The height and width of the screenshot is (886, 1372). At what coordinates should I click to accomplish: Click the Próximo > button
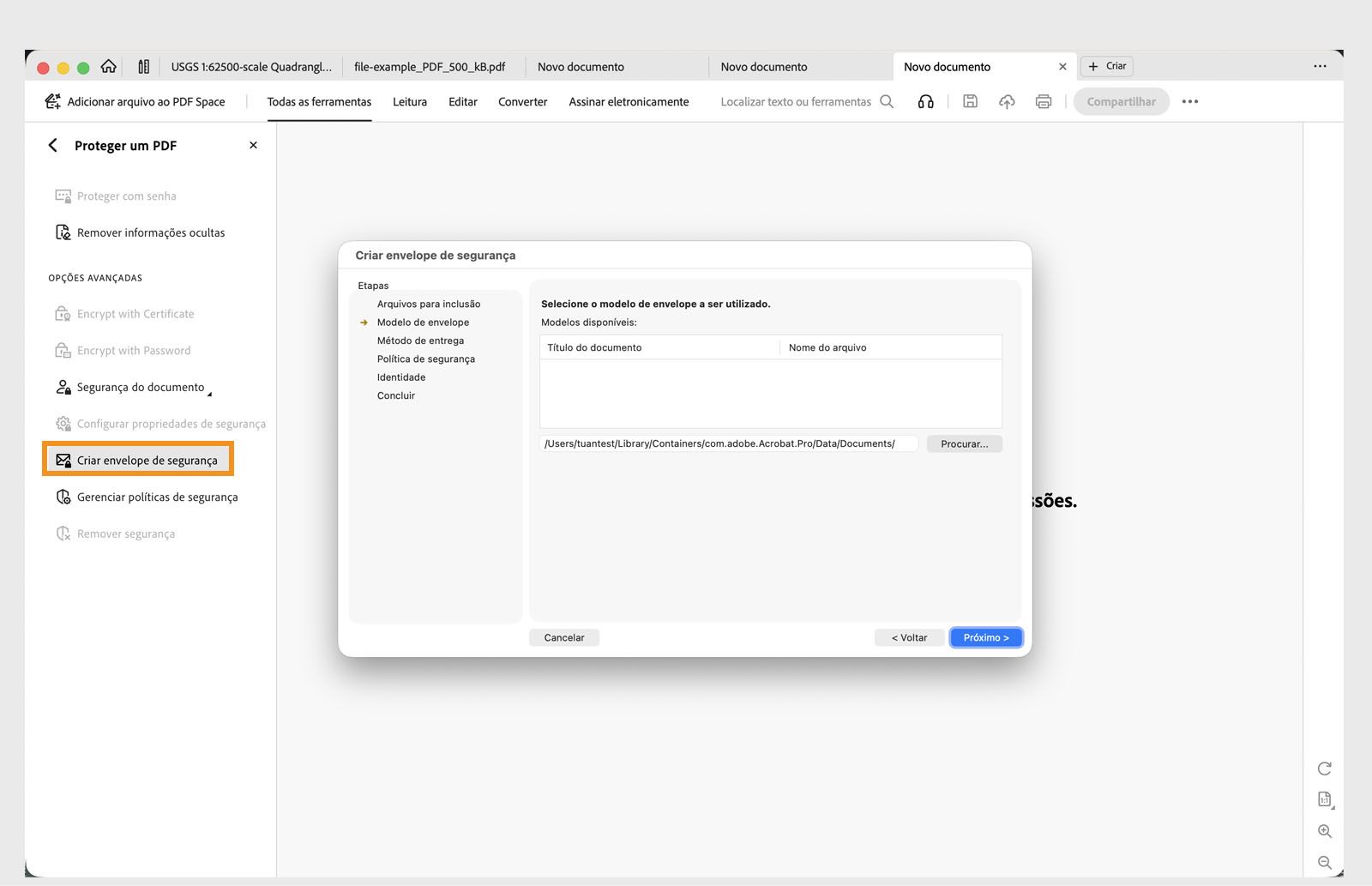point(986,637)
